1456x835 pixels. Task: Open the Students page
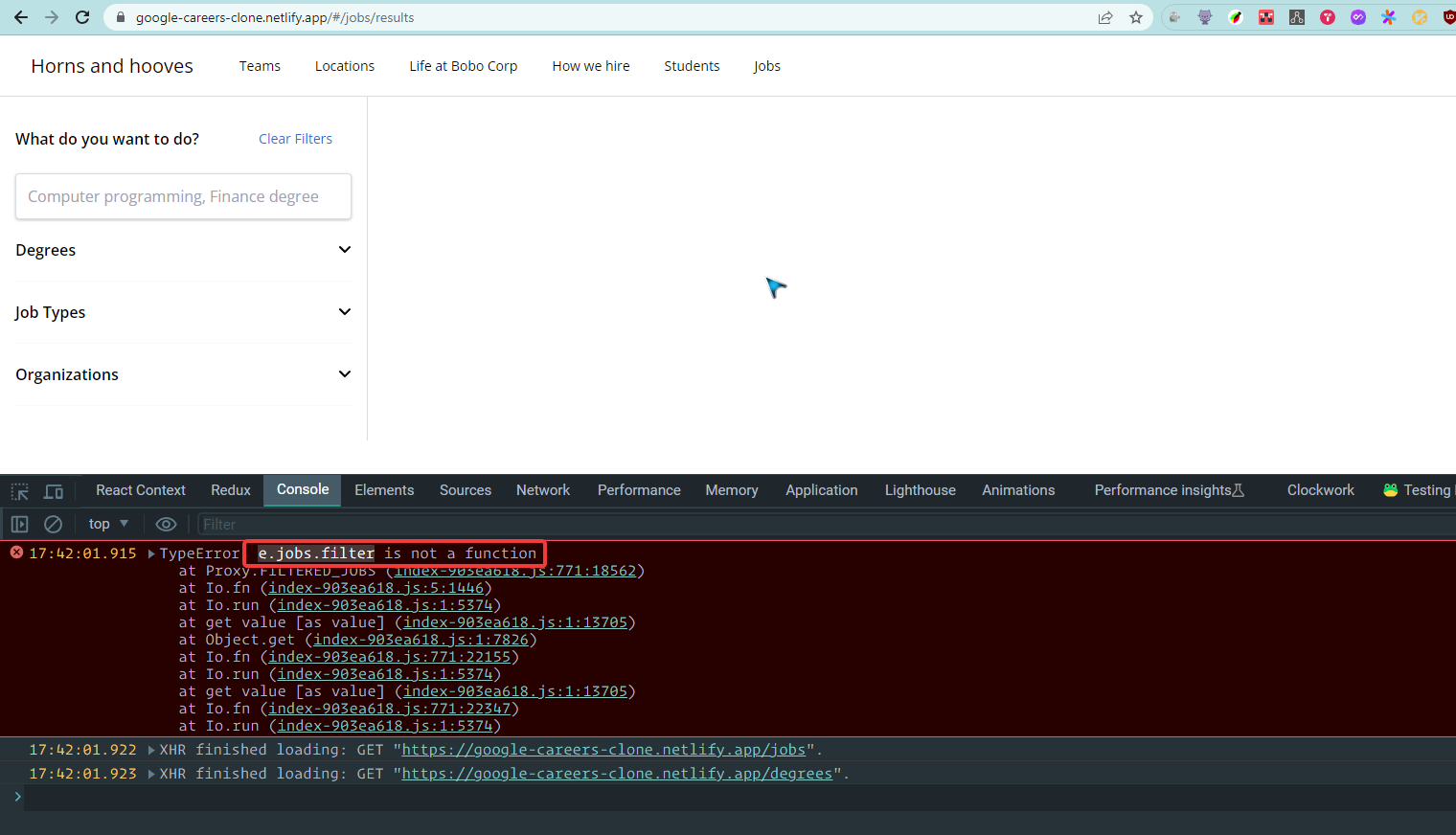(x=692, y=66)
